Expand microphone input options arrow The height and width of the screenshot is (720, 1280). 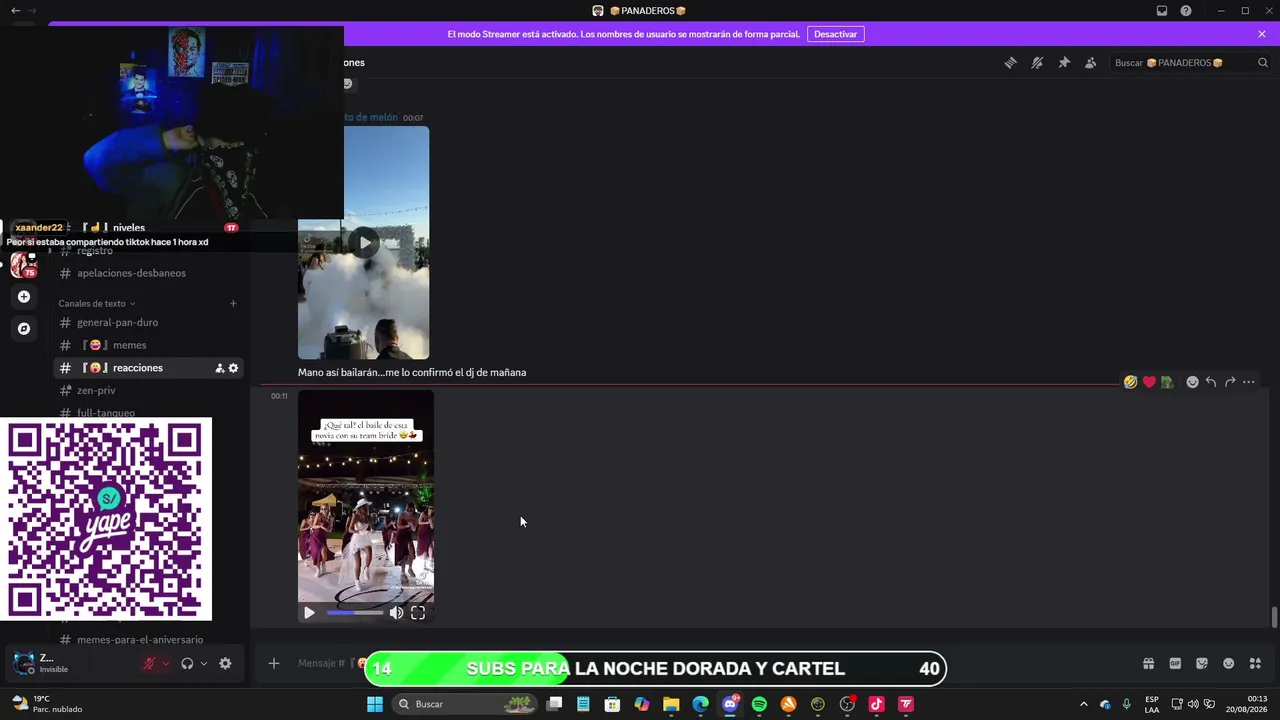click(x=166, y=663)
